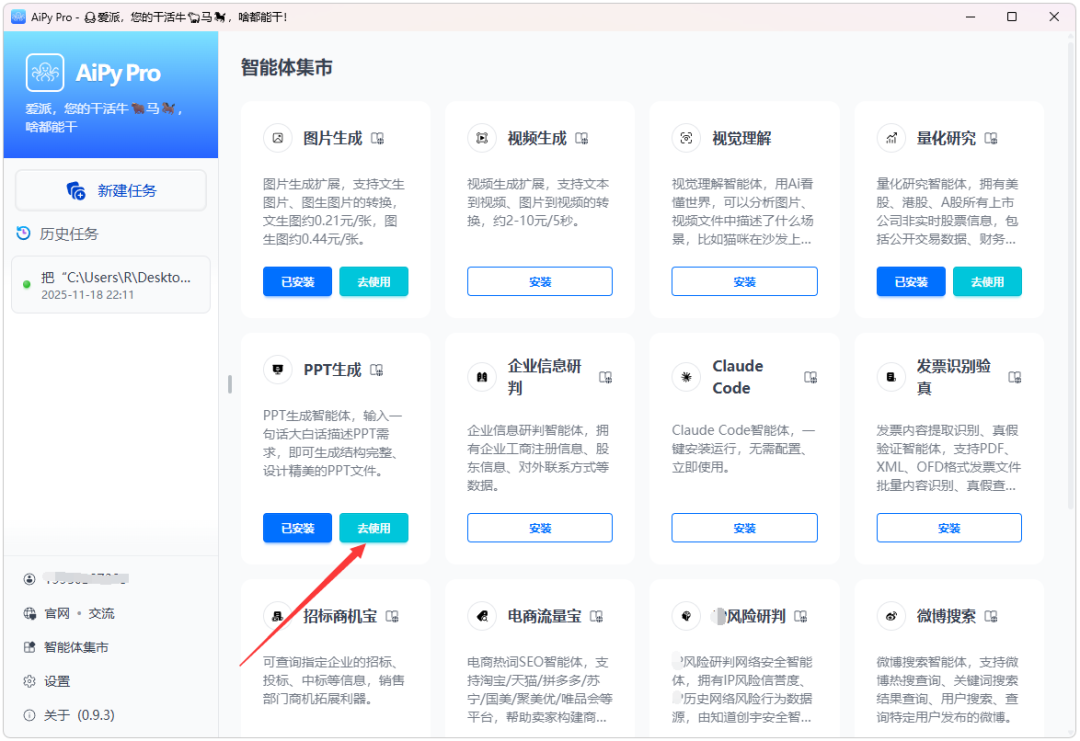Image resolution: width=1080 pixels, height=741 pixels.
Task: Open the detail icon beside 电商流量宝 title
Action: pyautogui.click(x=596, y=616)
